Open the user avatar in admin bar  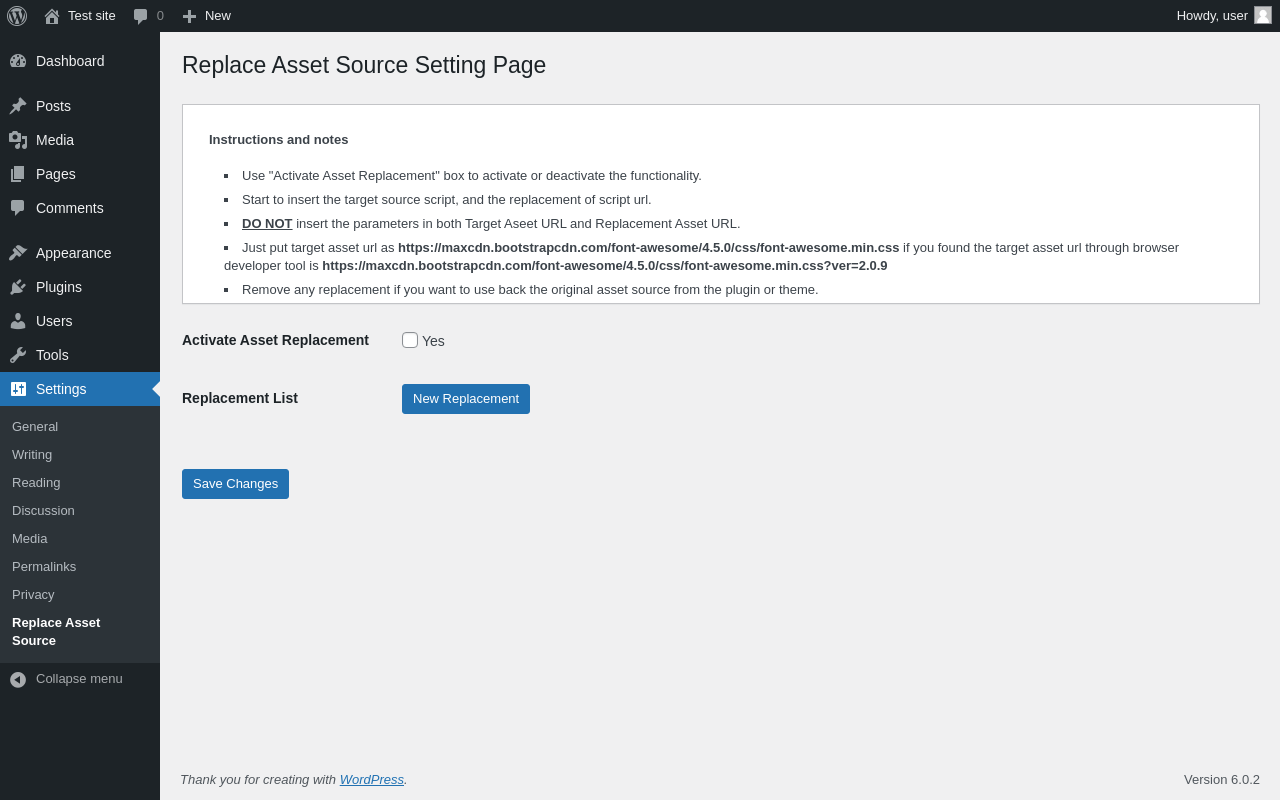(x=1263, y=15)
